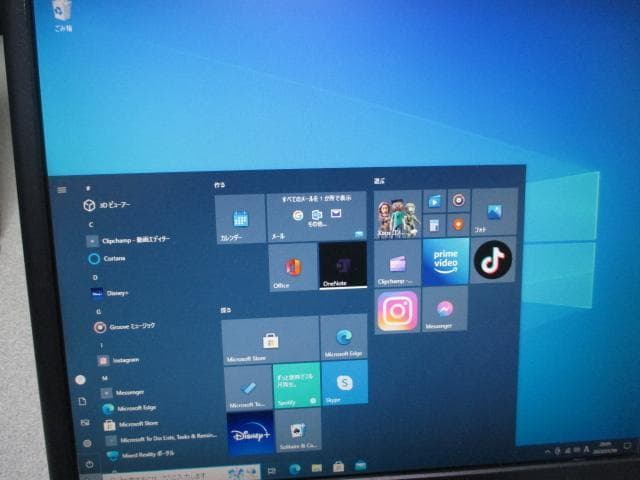Viewport: 640px width, 480px height.
Task: Open Instagram from the app list
Action: point(118,360)
